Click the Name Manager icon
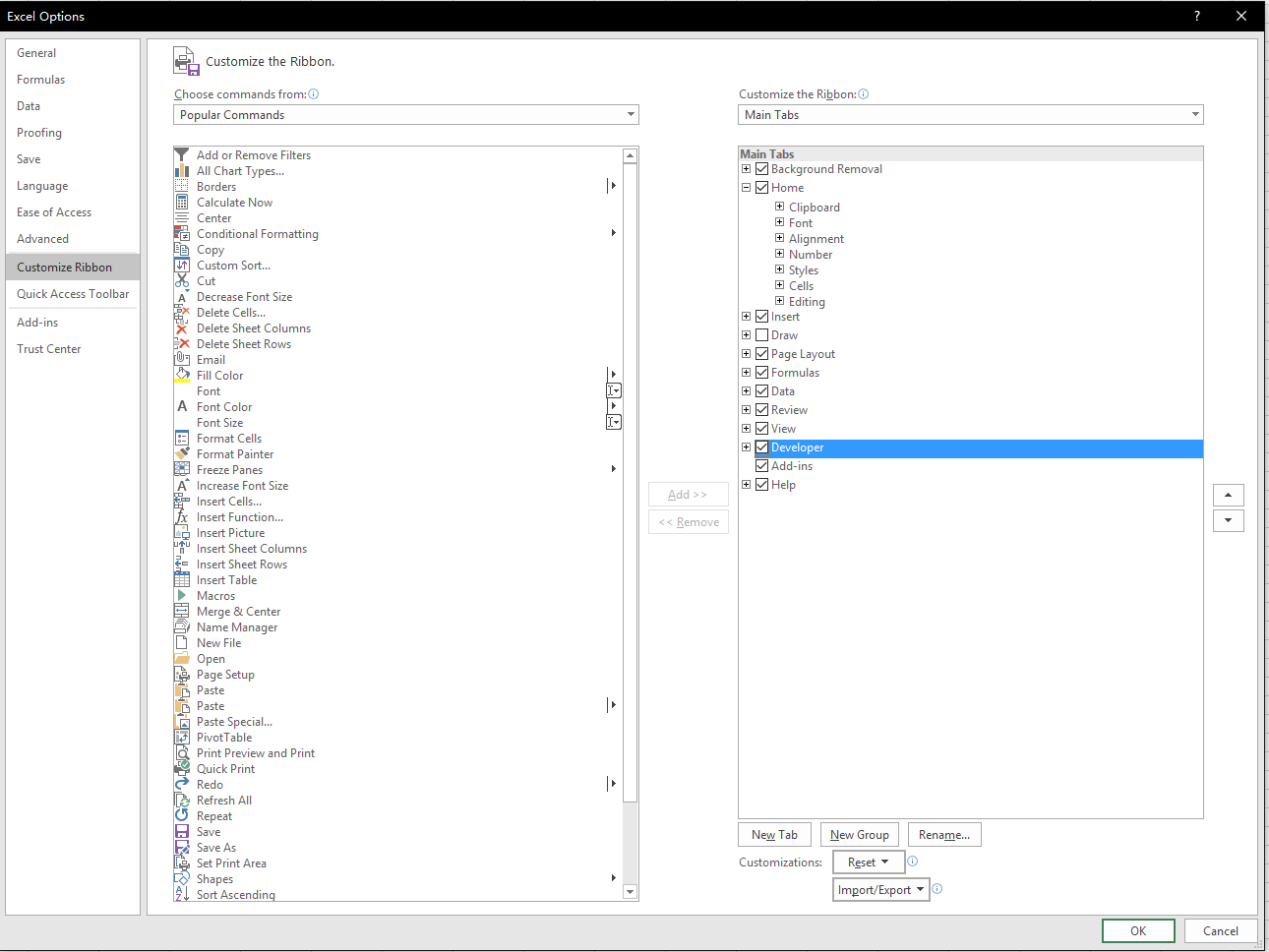Image resolution: width=1269 pixels, height=952 pixels. (x=182, y=627)
